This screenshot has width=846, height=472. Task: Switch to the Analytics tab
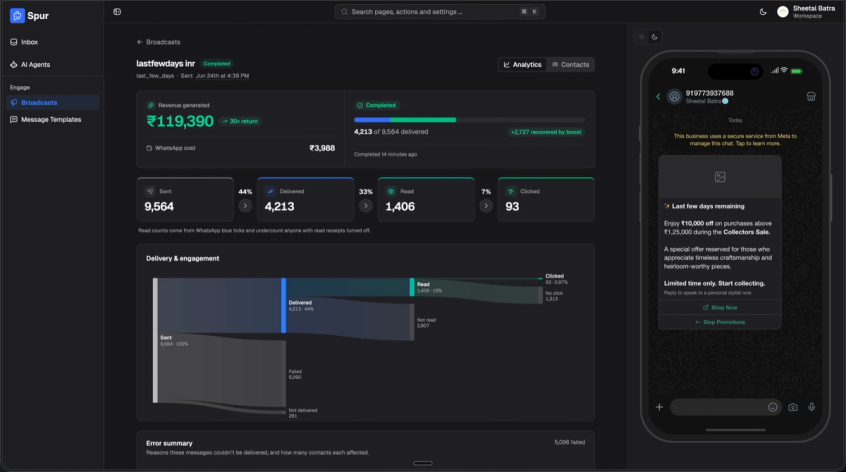522,65
